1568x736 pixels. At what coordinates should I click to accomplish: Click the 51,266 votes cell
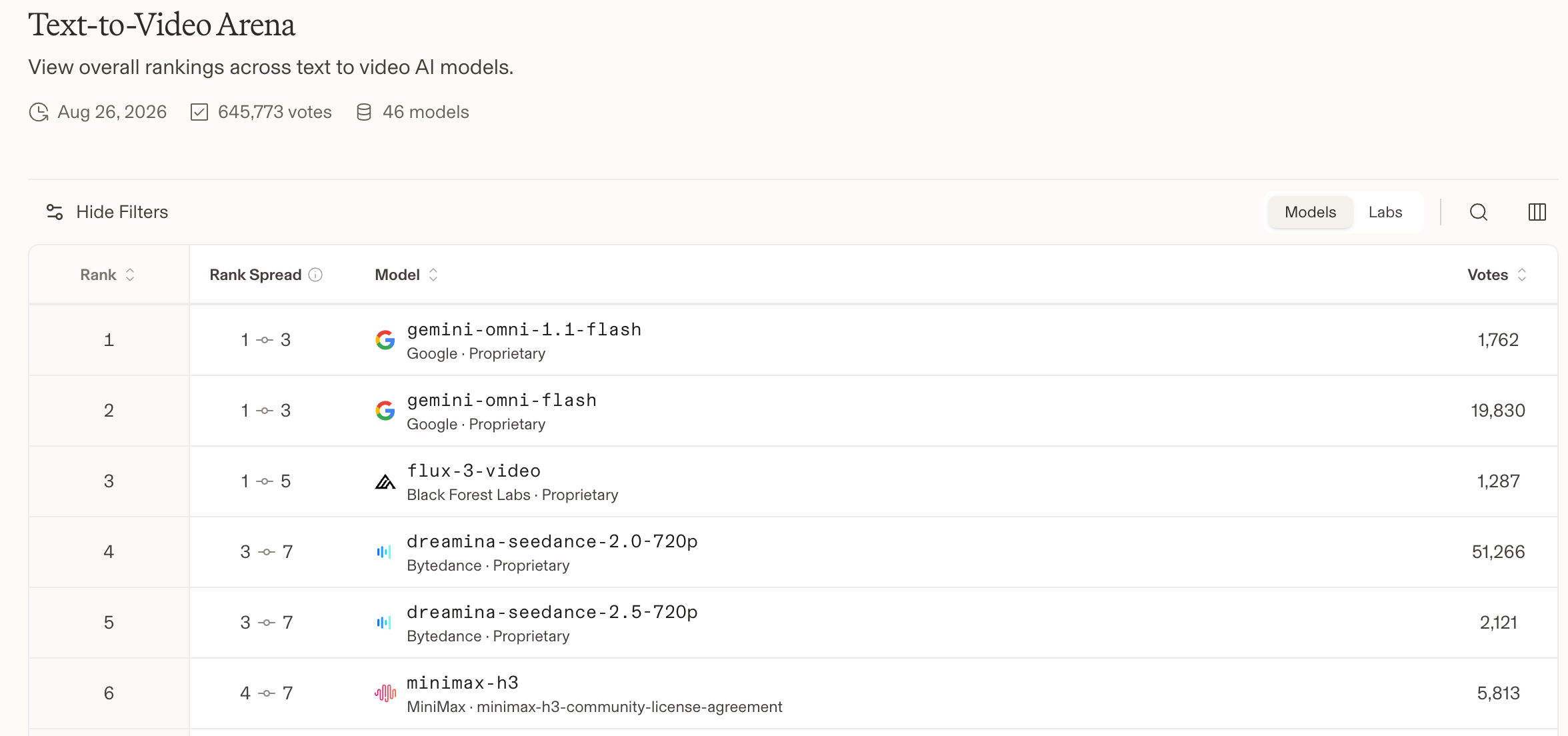(x=1498, y=552)
